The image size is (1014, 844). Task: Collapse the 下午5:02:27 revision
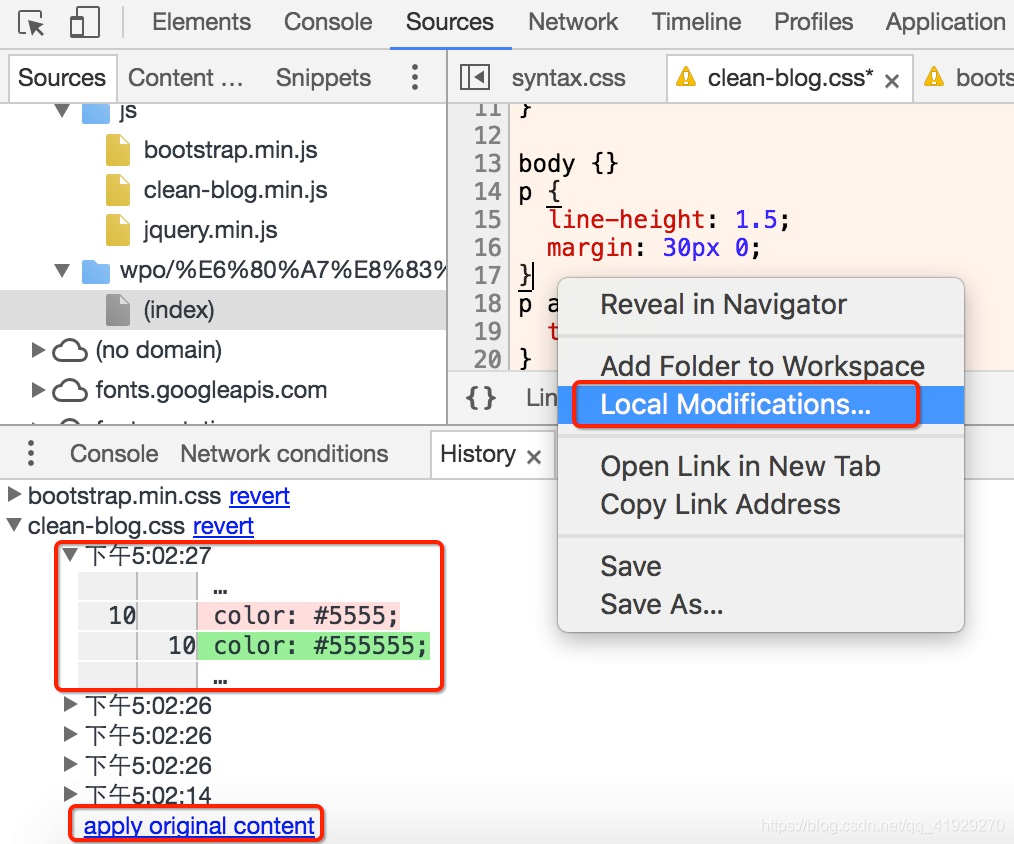(70, 554)
